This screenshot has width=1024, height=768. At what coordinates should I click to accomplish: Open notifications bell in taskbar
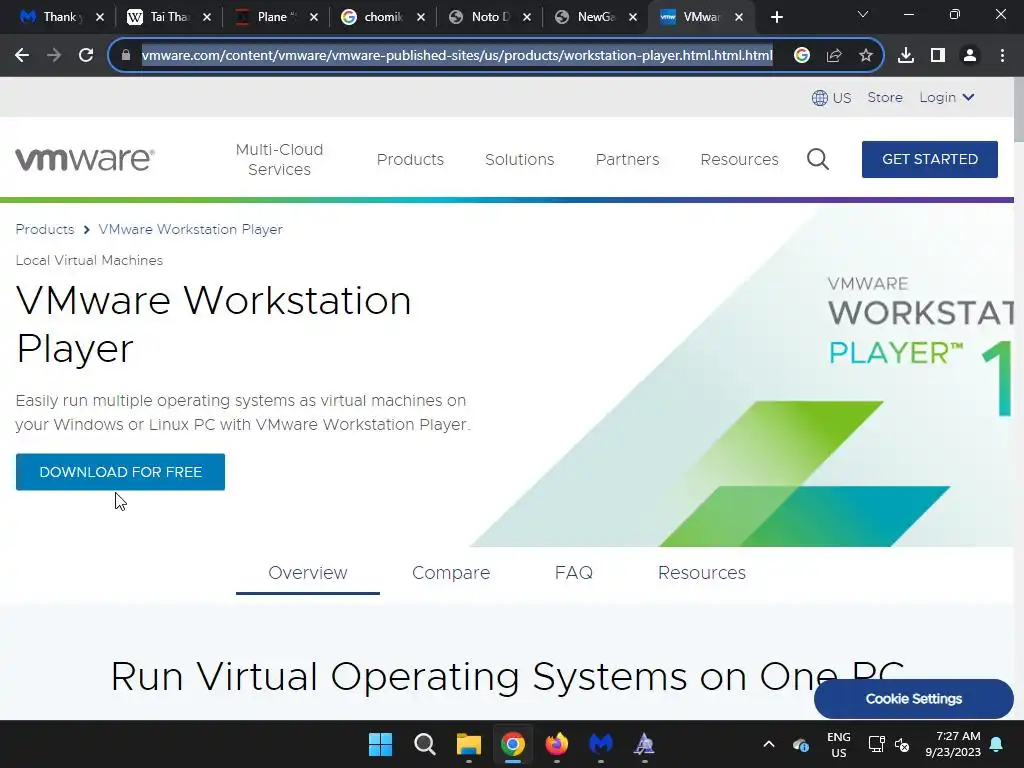[997, 744]
